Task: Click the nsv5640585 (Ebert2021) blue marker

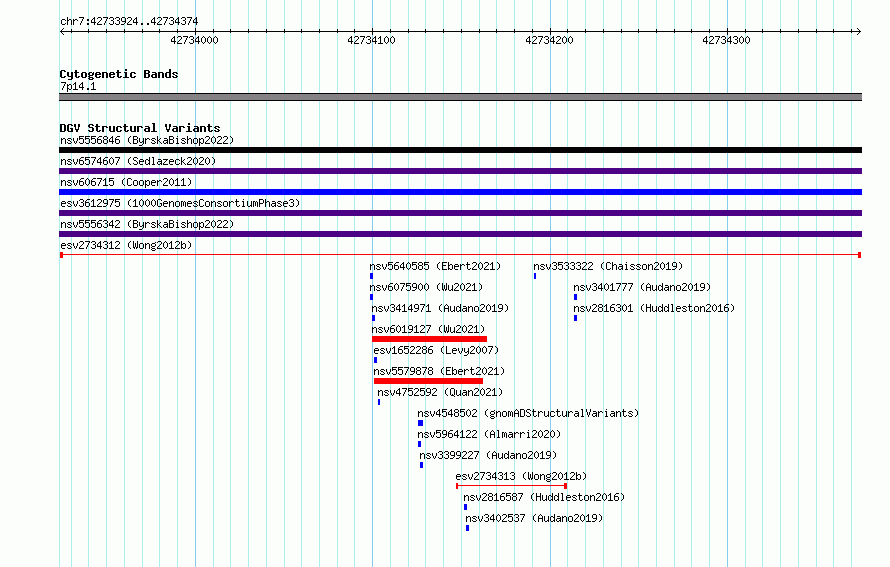Action: pyautogui.click(x=372, y=276)
